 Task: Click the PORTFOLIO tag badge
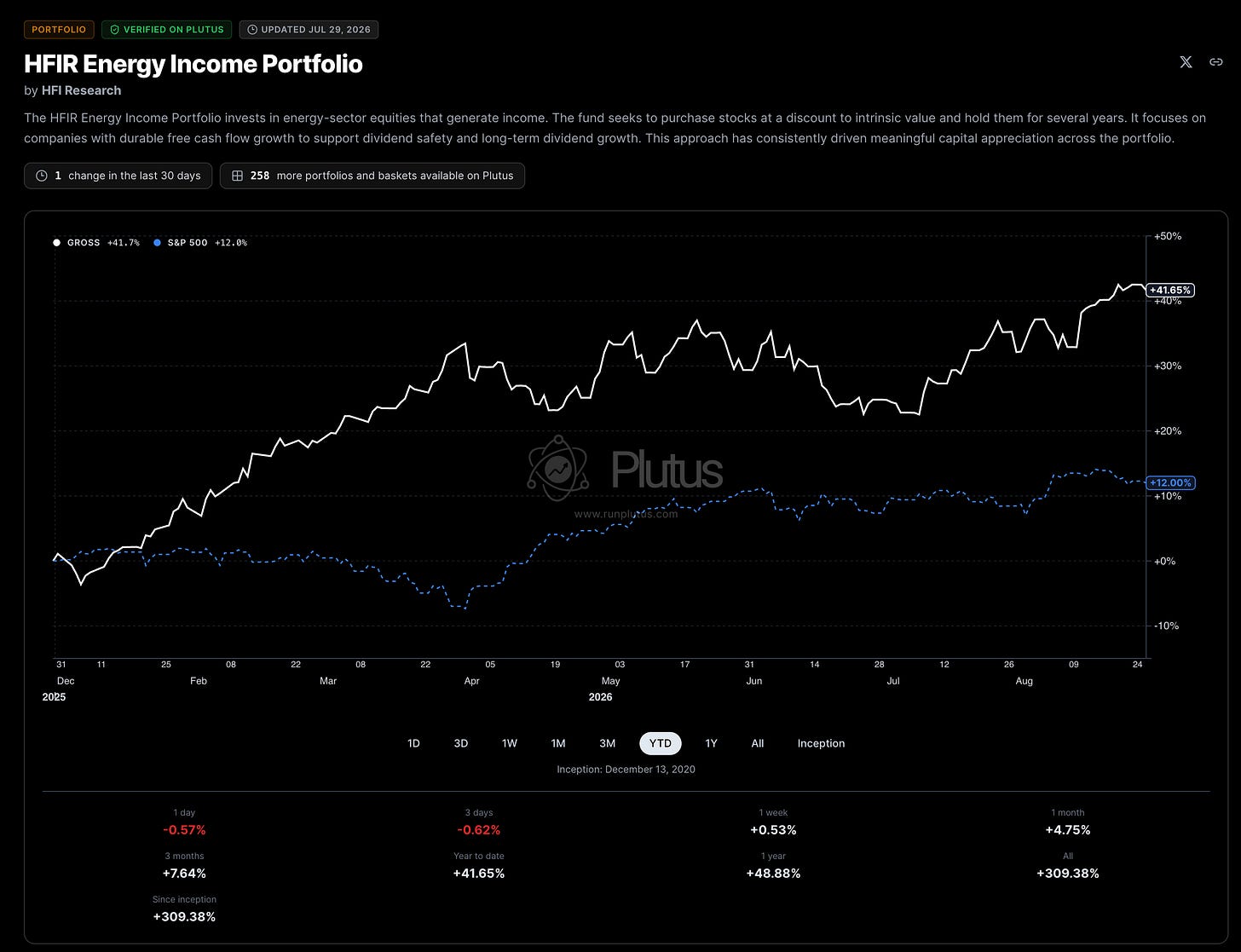[59, 30]
